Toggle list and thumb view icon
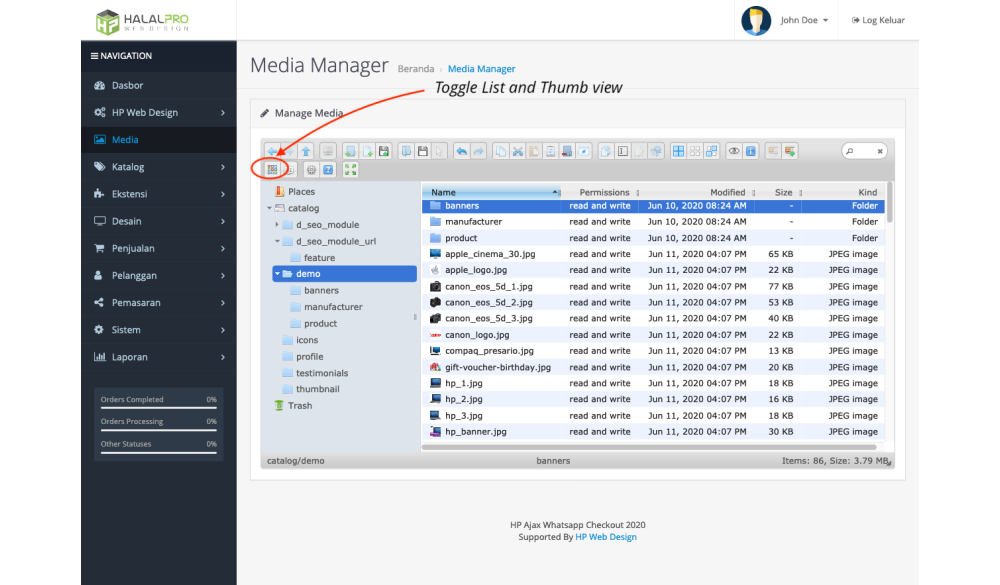 pos(272,170)
